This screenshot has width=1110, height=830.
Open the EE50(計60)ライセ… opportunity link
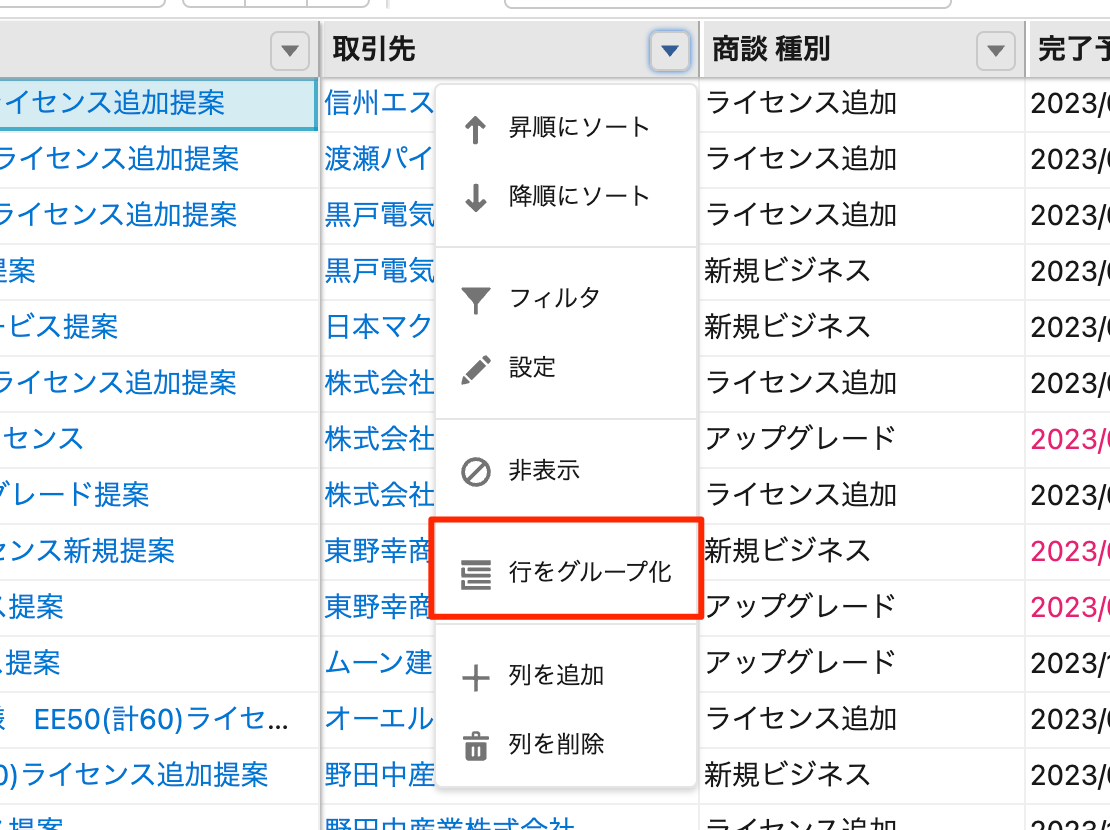162,719
